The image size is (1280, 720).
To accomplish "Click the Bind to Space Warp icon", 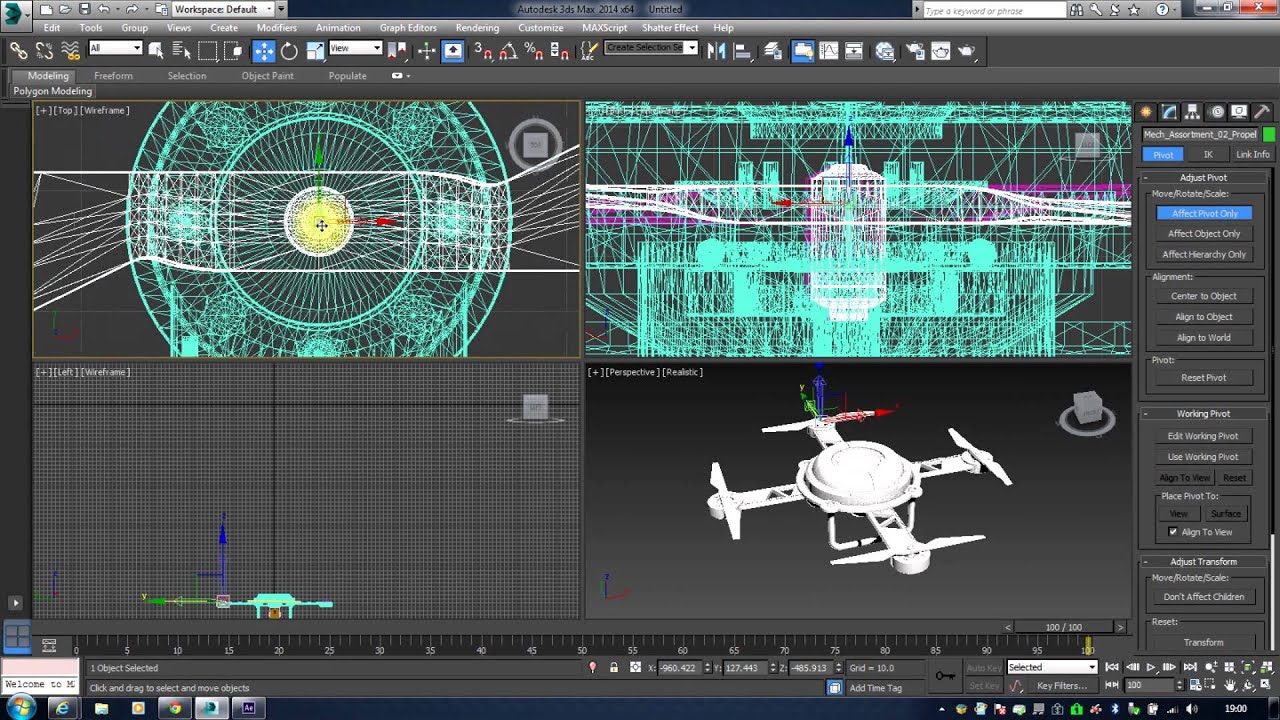I will [70, 50].
